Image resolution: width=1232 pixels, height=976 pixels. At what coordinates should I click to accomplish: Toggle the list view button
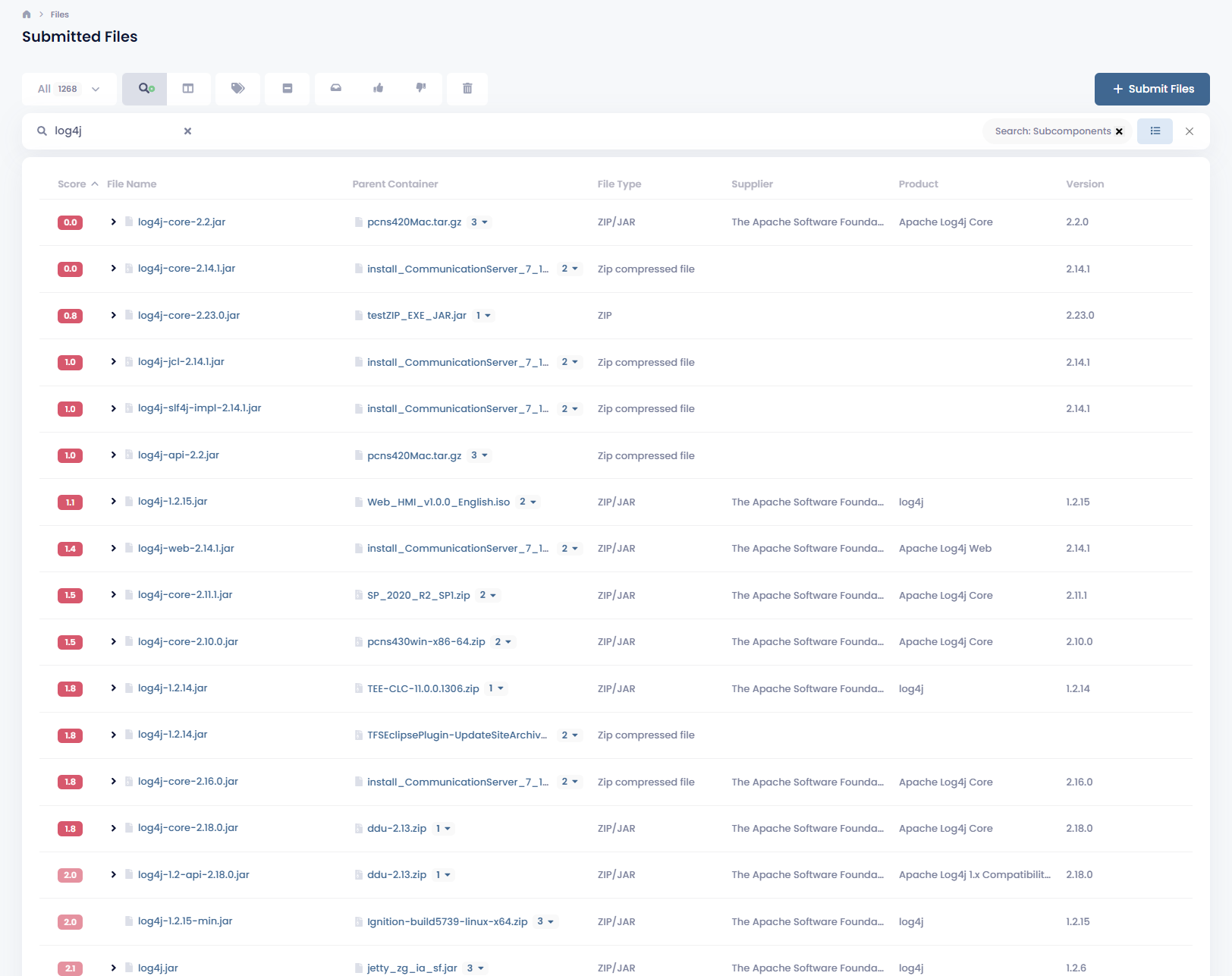1155,131
